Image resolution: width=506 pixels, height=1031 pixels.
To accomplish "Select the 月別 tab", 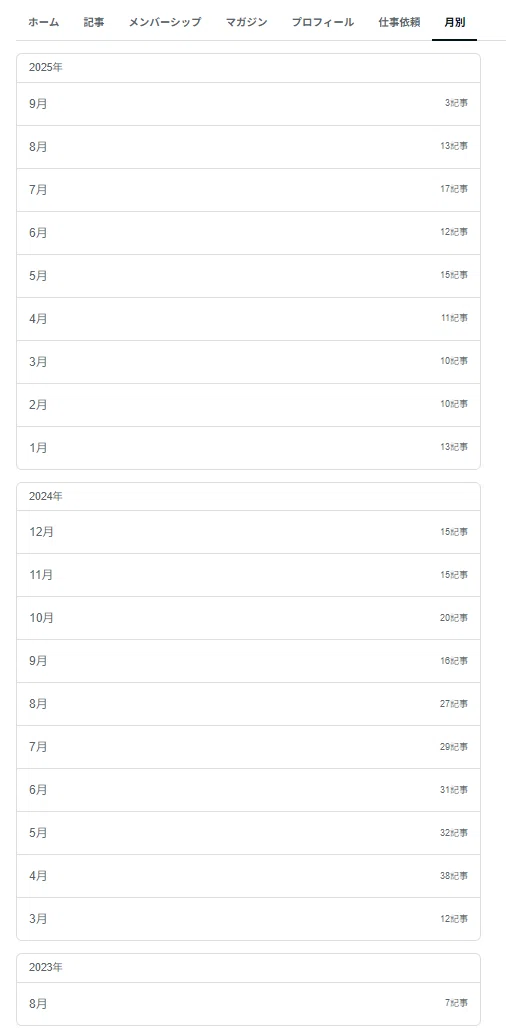I will coord(455,22).
